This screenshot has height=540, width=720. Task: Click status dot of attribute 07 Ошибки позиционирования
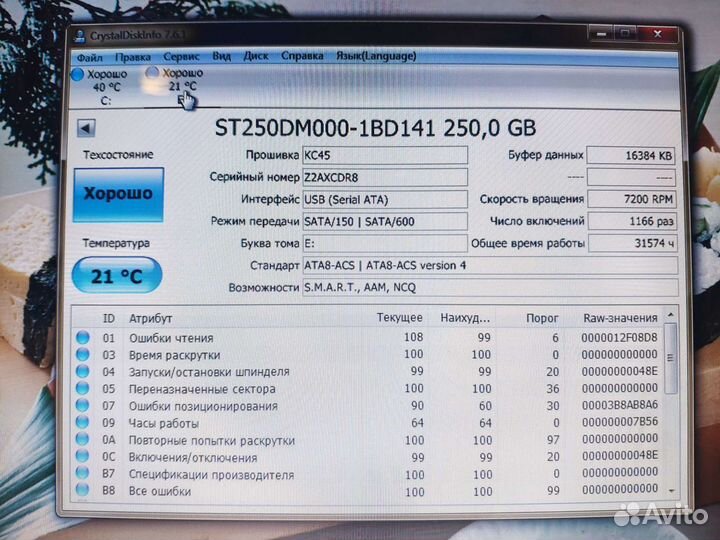[83, 405]
